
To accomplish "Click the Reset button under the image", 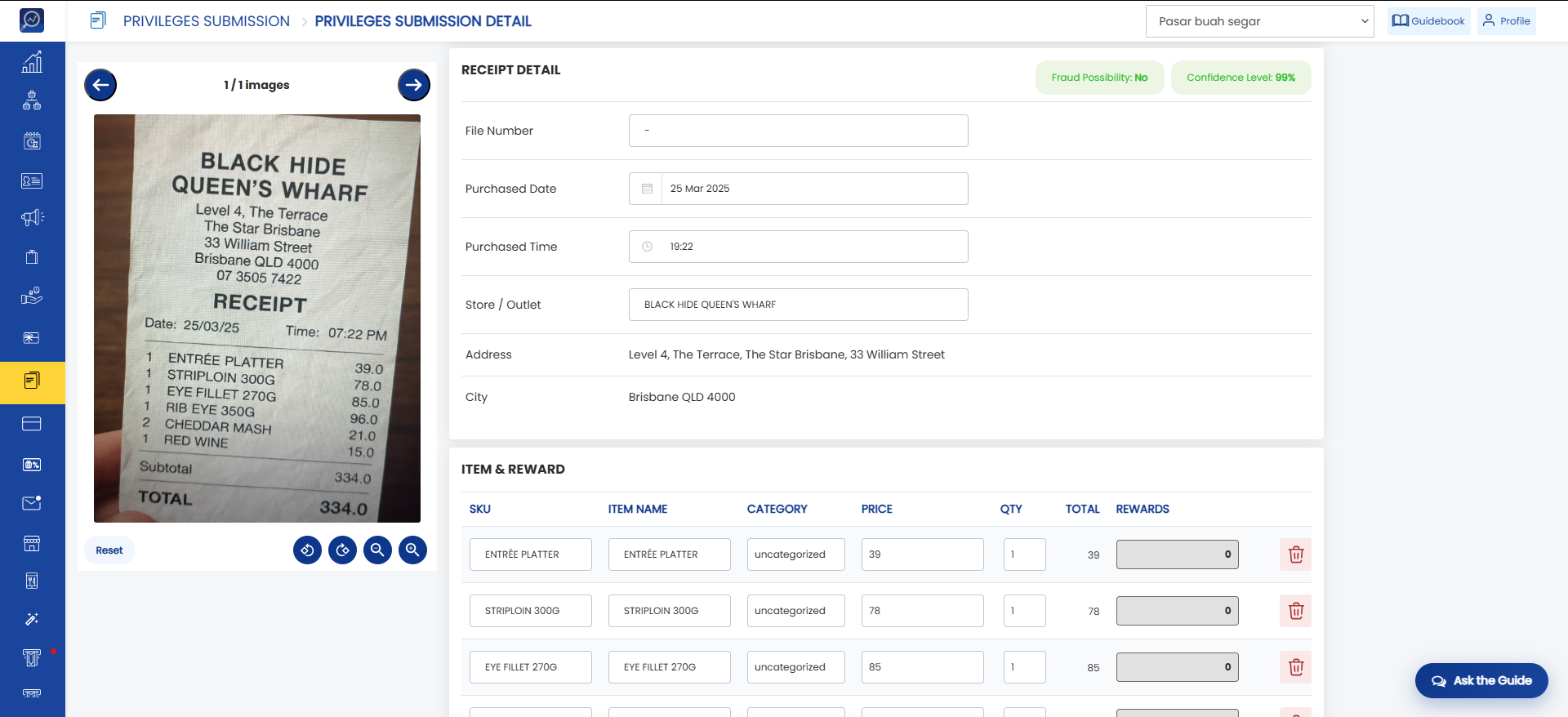I will (x=109, y=550).
